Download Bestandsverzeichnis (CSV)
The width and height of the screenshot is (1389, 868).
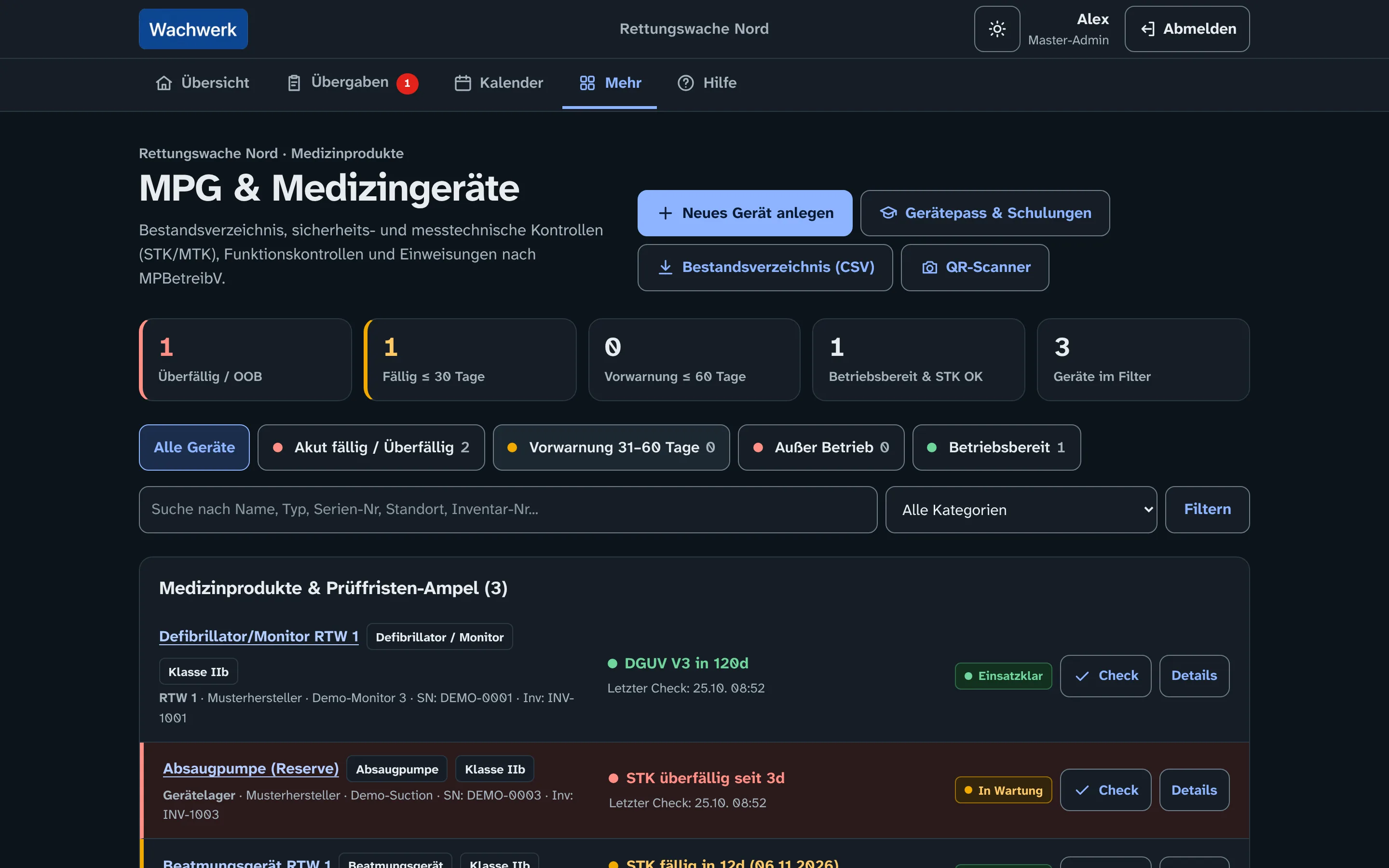click(x=765, y=268)
